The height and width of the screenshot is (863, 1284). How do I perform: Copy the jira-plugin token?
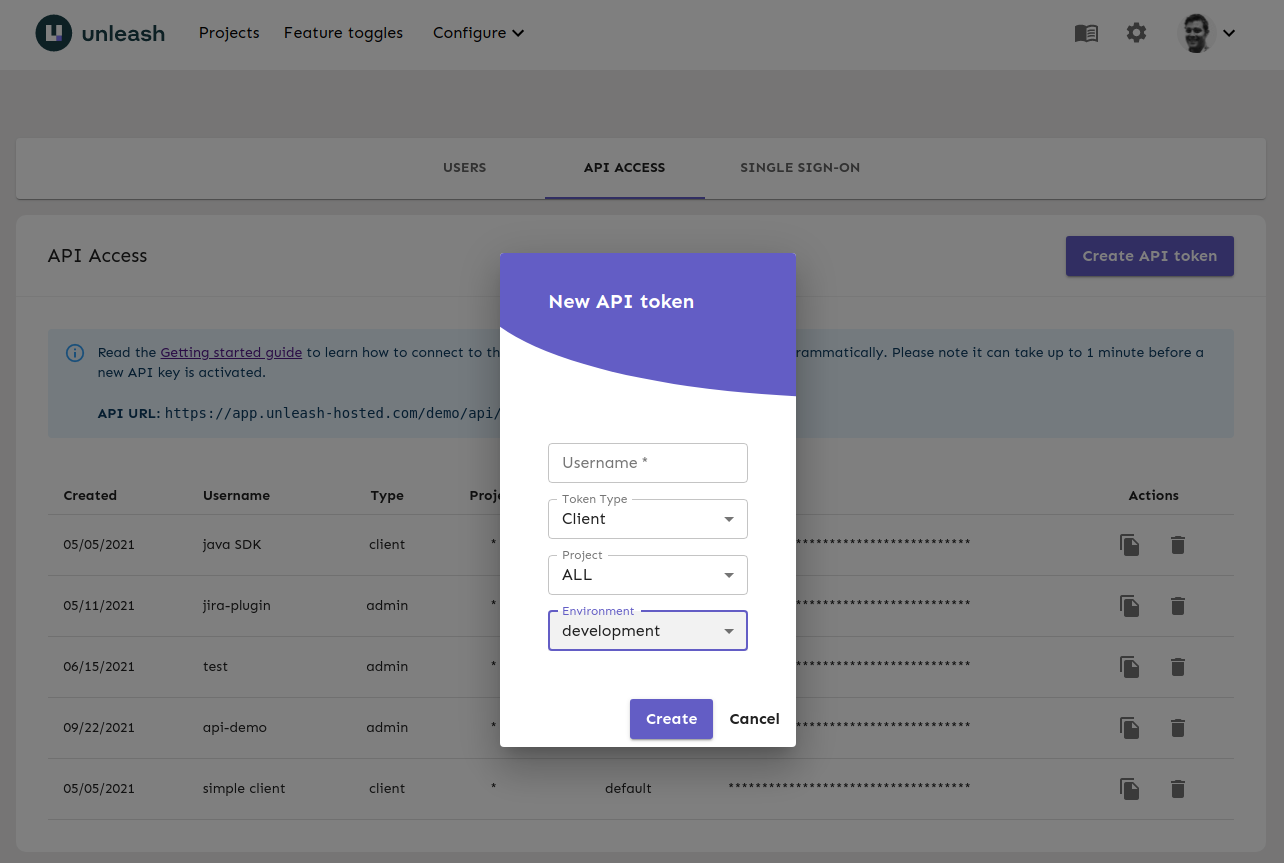(x=1129, y=606)
